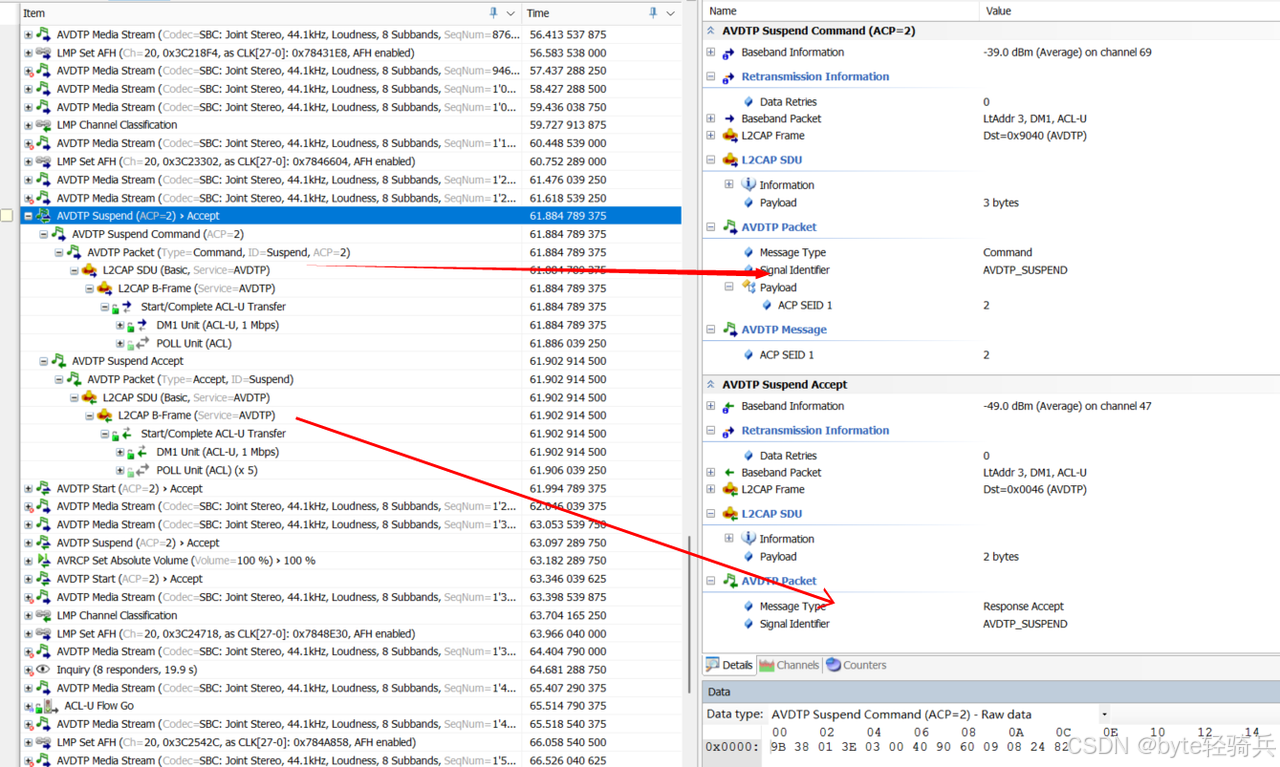1280x767 pixels.
Task: Select LMP Set AFH 0x3C23302 row
Action: [350, 161]
